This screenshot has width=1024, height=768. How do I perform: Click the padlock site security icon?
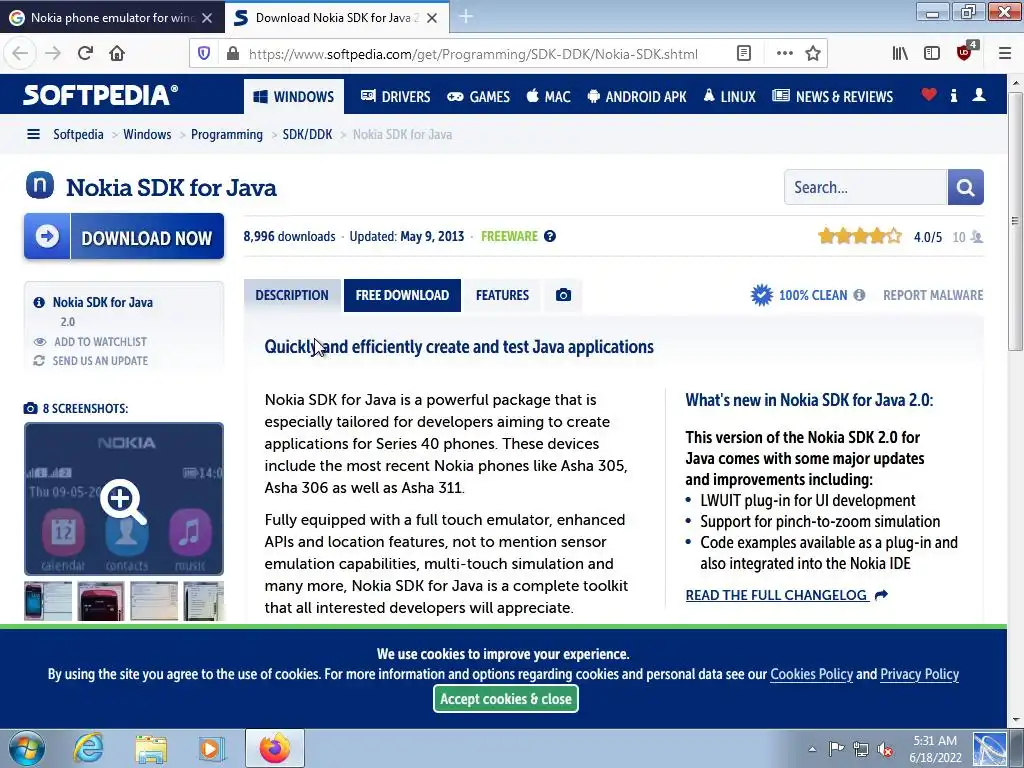[x=232, y=54]
